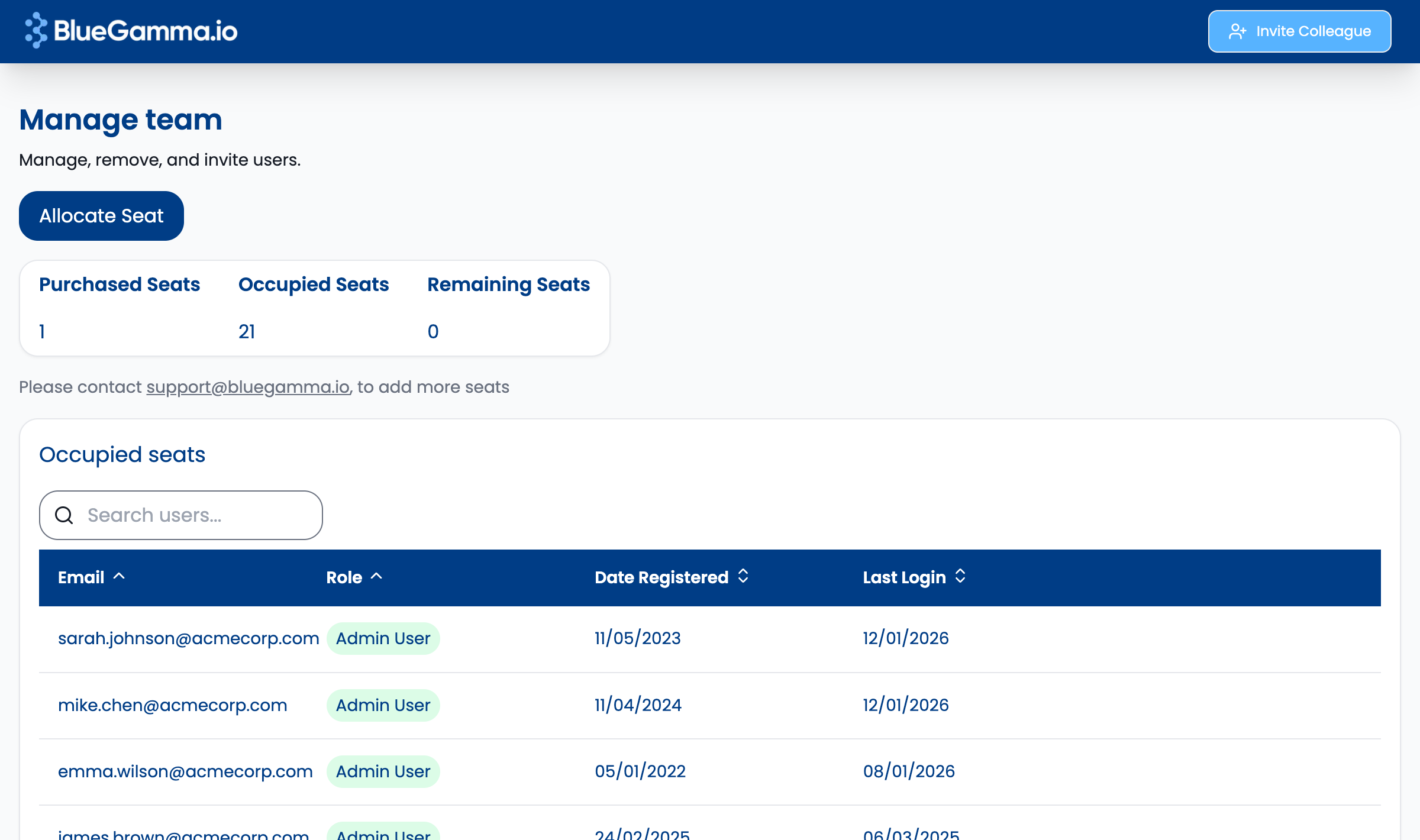The height and width of the screenshot is (840, 1420).
Task: Focus the Search users field
Action: (181, 515)
